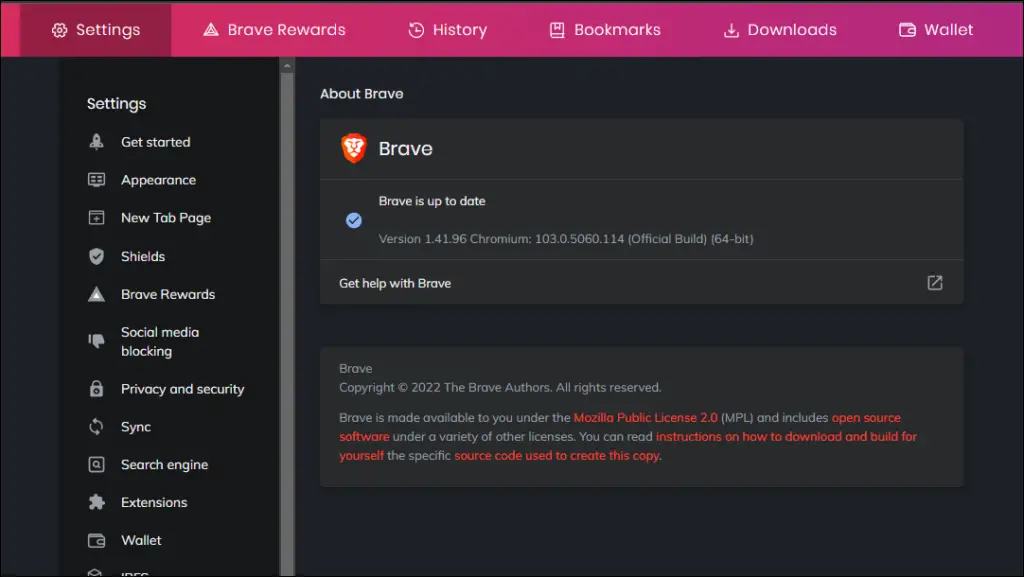Go to the Downloads tab
The width and height of the screenshot is (1024, 577).
point(780,30)
